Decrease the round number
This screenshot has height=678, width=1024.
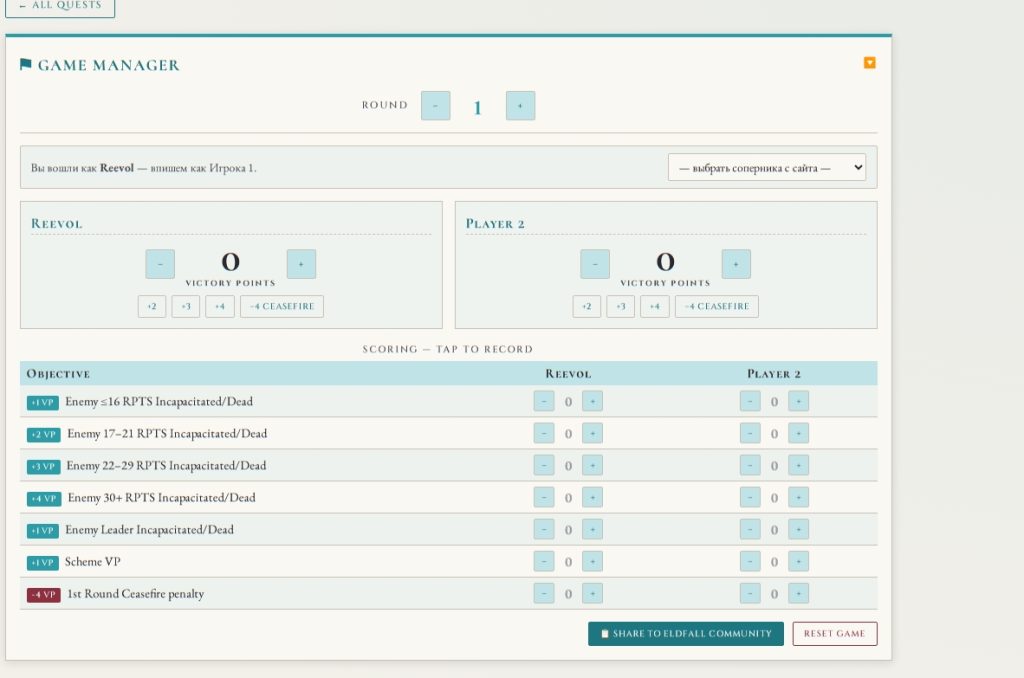click(x=436, y=105)
